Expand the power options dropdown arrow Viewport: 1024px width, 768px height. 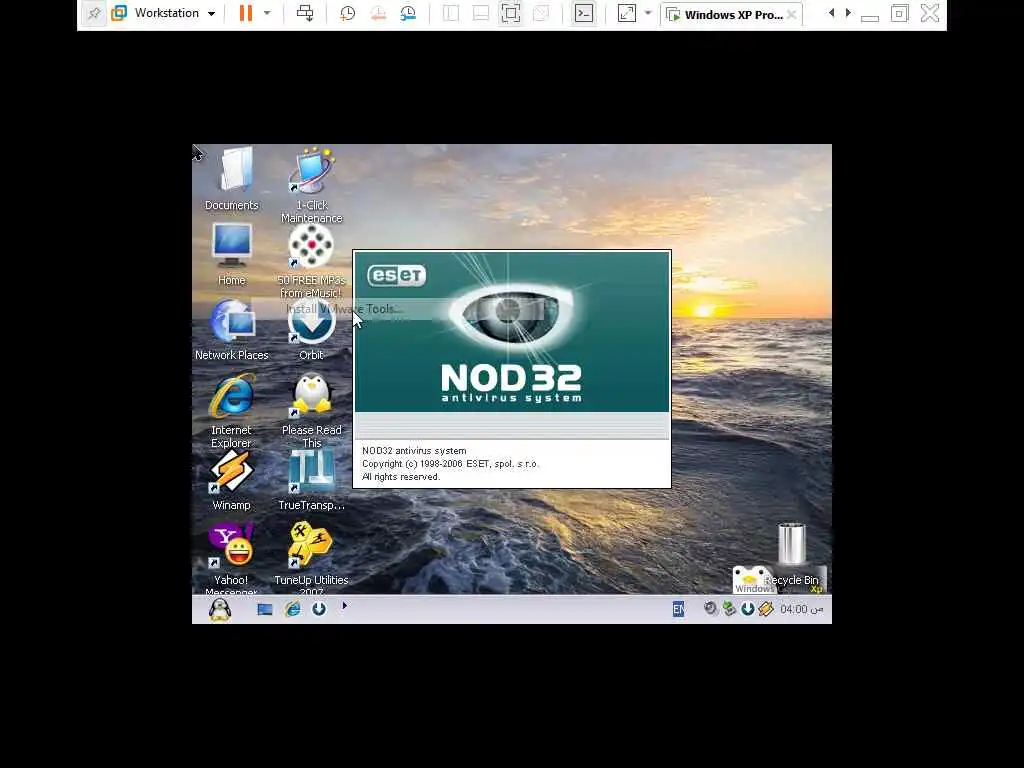(267, 13)
